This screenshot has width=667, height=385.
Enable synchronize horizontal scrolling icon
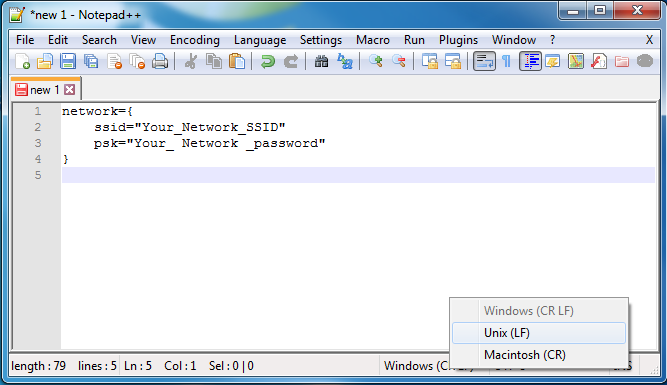pyautogui.click(x=453, y=61)
